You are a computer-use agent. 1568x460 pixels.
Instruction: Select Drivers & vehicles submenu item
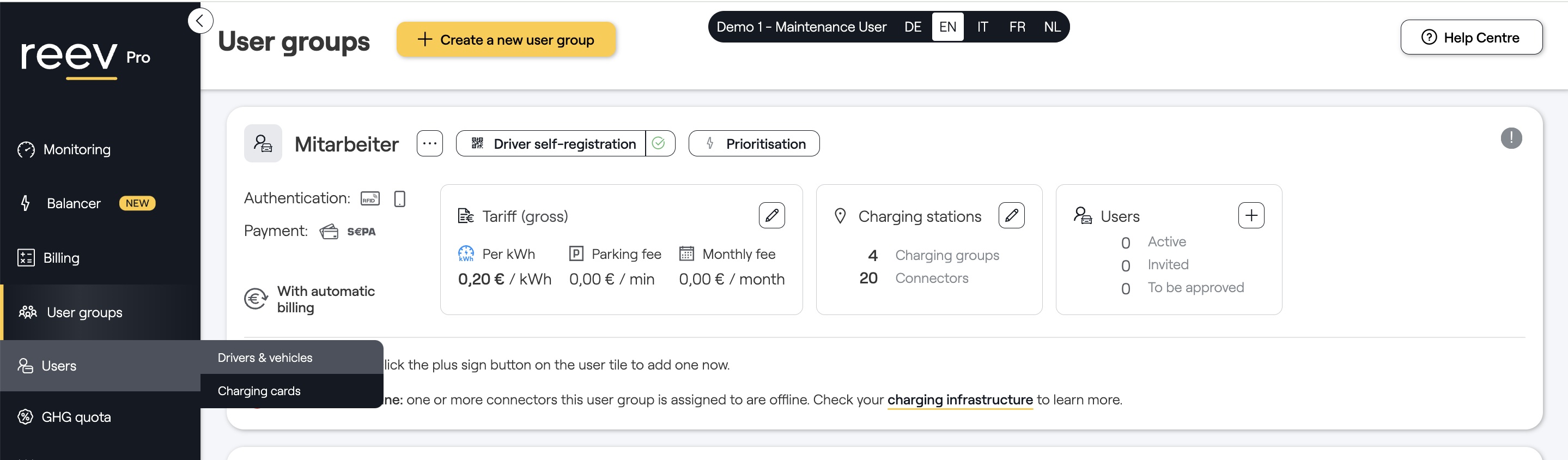coord(265,358)
